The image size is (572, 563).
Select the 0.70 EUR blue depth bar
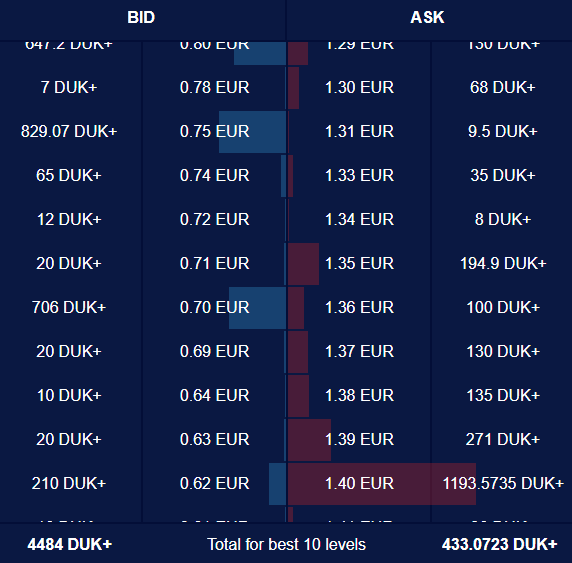click(258, 308)
